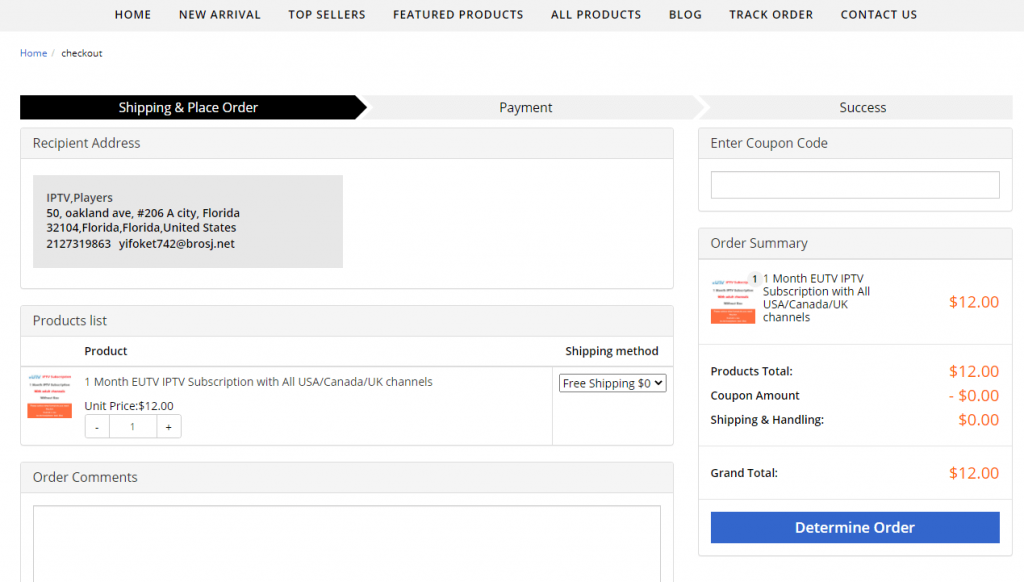This screenshot has height=582, width=1024.
Task: Open the HOME menu item
Action: [x=133, y=14]
